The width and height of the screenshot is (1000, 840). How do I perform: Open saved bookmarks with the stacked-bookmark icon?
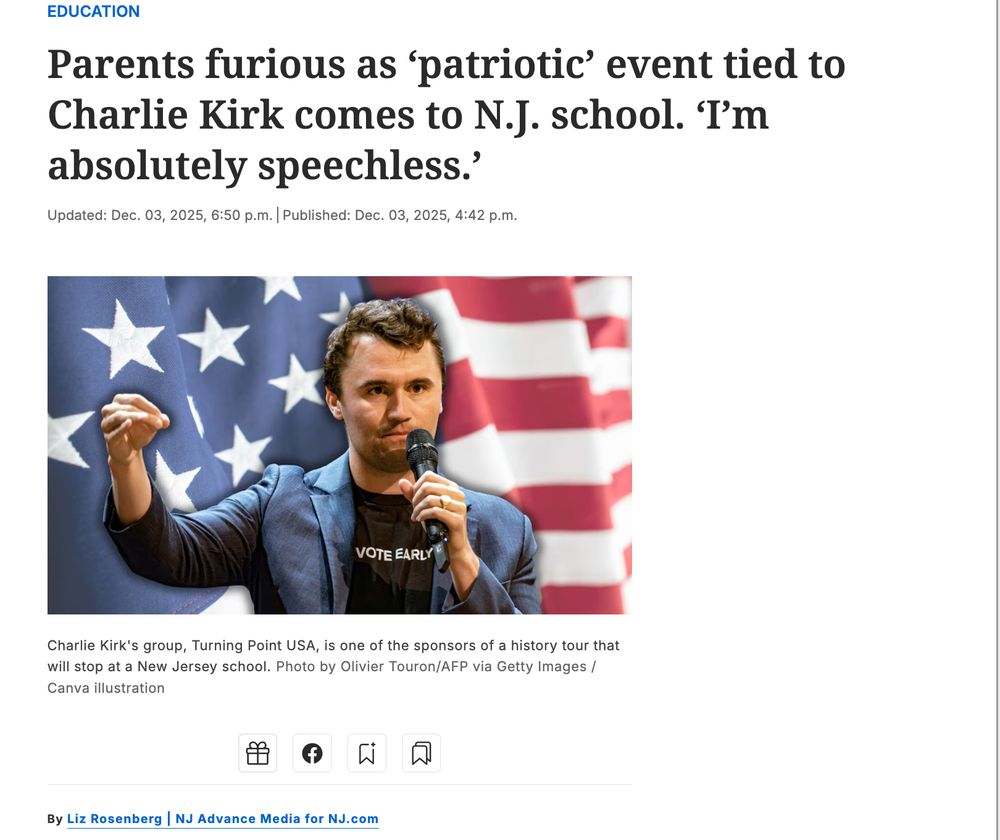coord(421,753)
